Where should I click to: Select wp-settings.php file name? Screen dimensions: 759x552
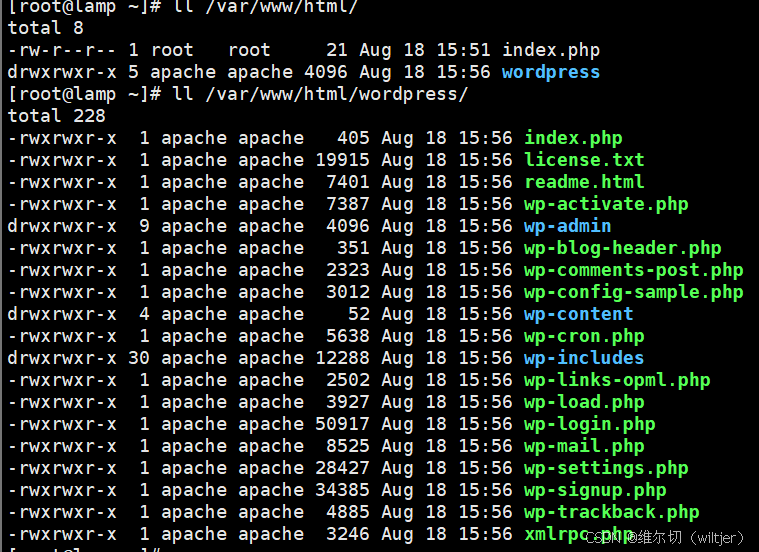click(606, 469)
